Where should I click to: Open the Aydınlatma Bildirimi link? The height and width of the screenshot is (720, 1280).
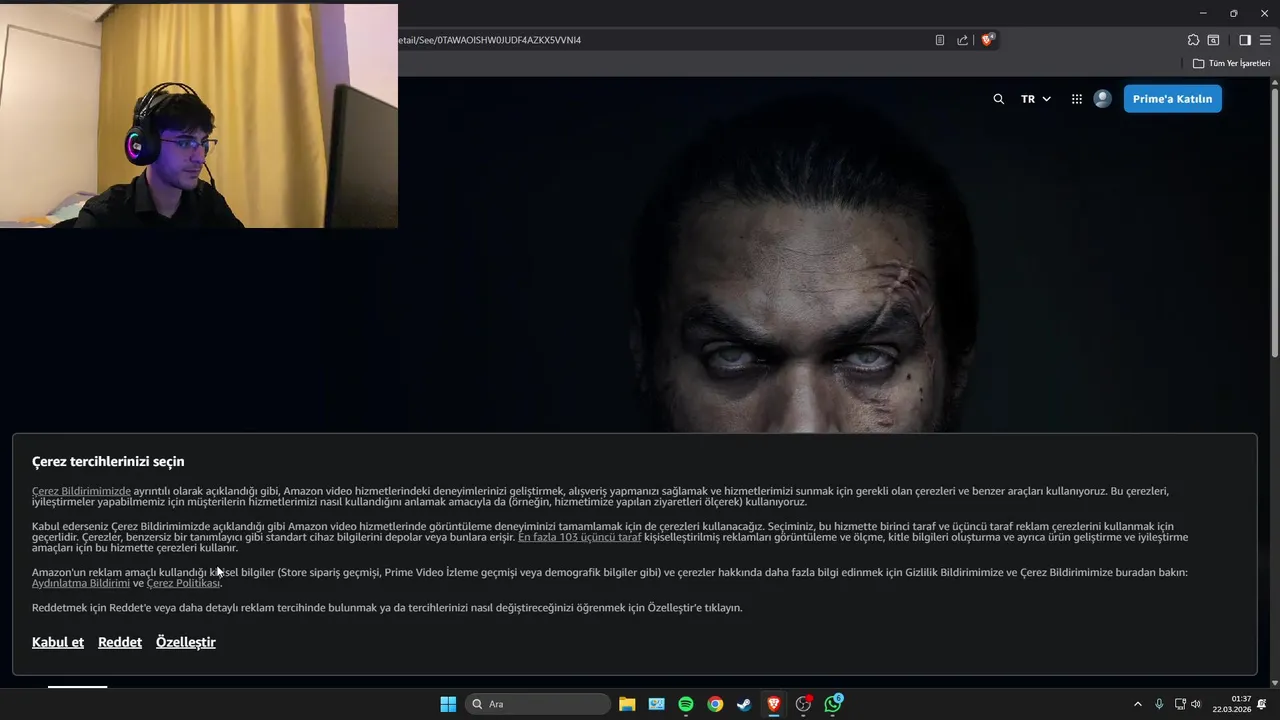click(81, 583)
